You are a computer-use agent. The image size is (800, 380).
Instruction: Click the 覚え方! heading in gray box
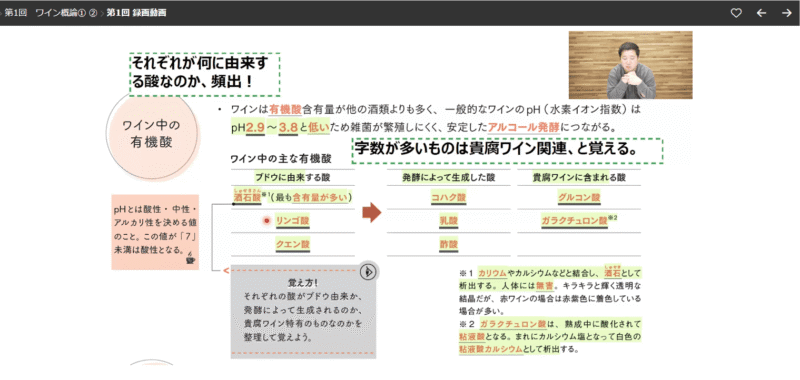click(303, 283)
